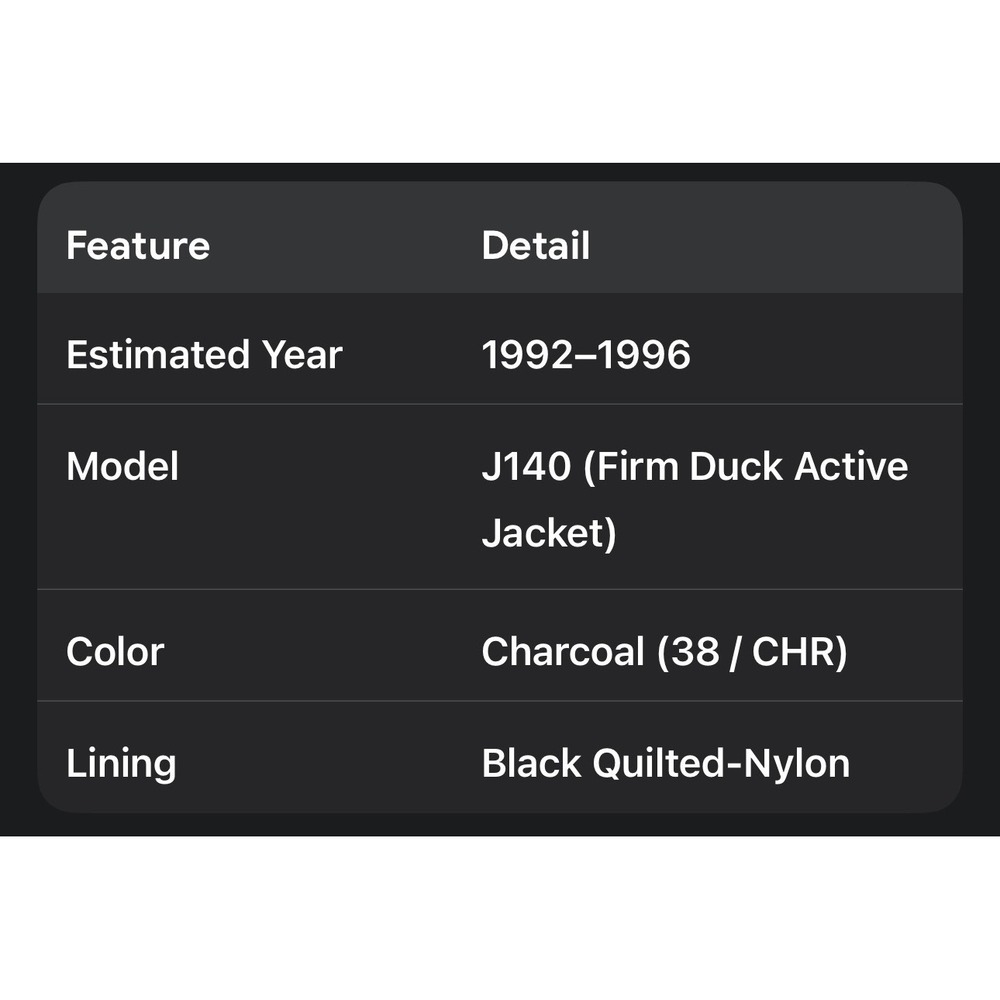The image size is (1000, 1000).
Task: Click the word Black in Lining detail
Action: [x=532, y=764]
